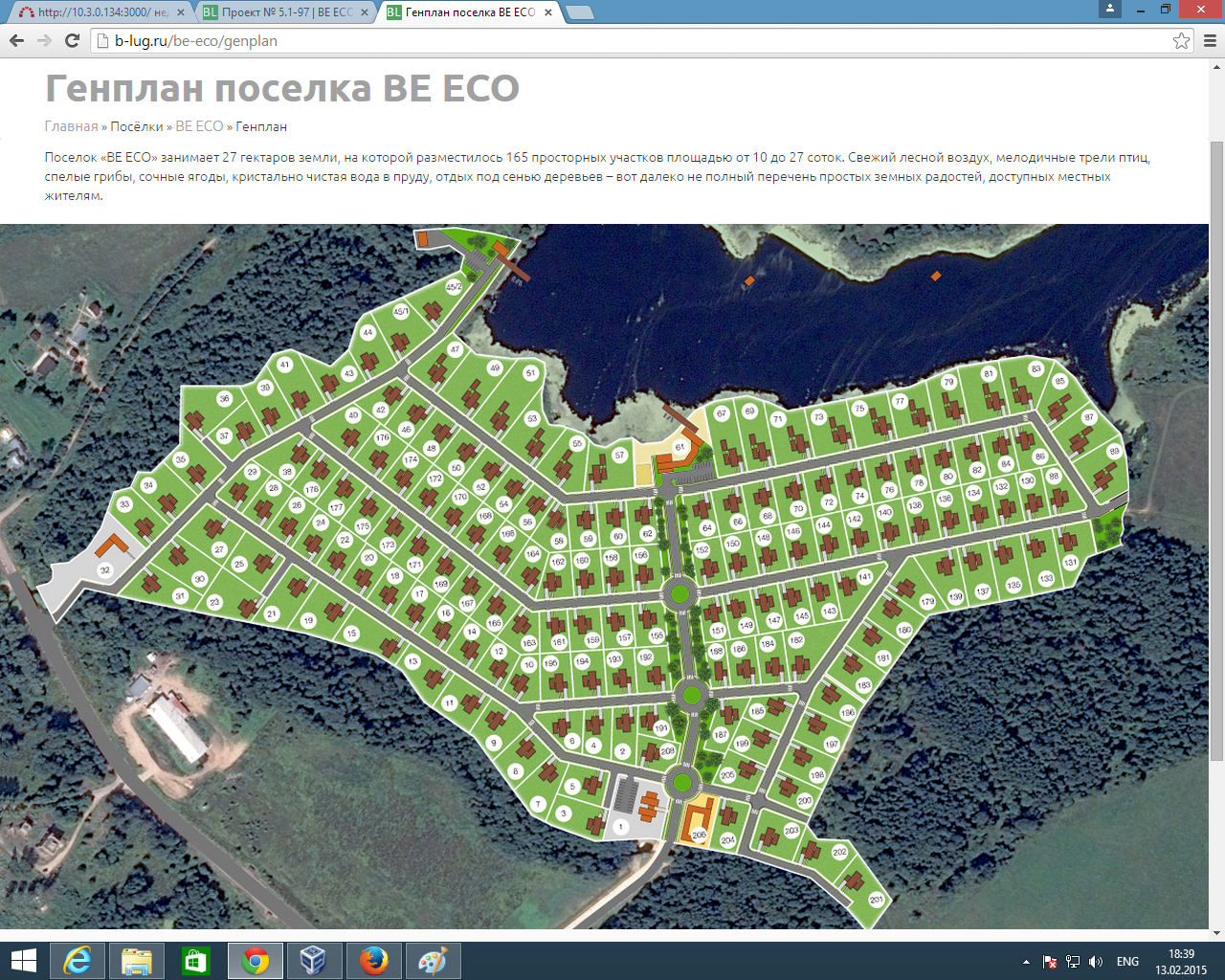Show hidden tray icons arrow
Screen dimensions: 1225x980
pos(1026,962)
